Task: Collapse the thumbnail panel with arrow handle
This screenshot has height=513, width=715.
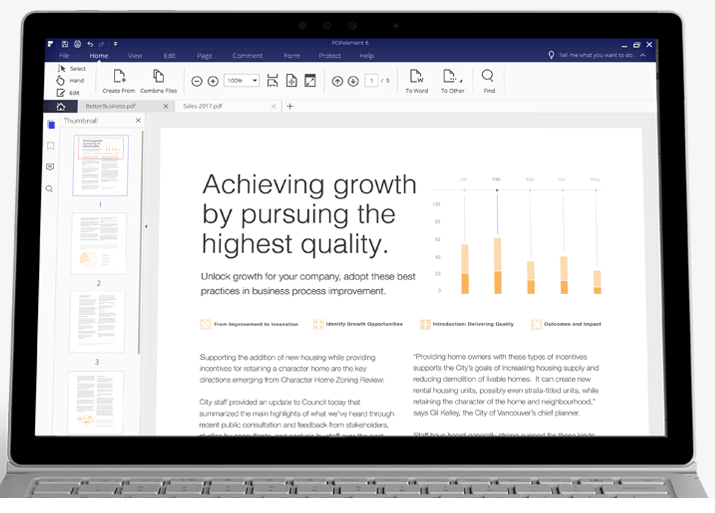Action: coord(146,227)
